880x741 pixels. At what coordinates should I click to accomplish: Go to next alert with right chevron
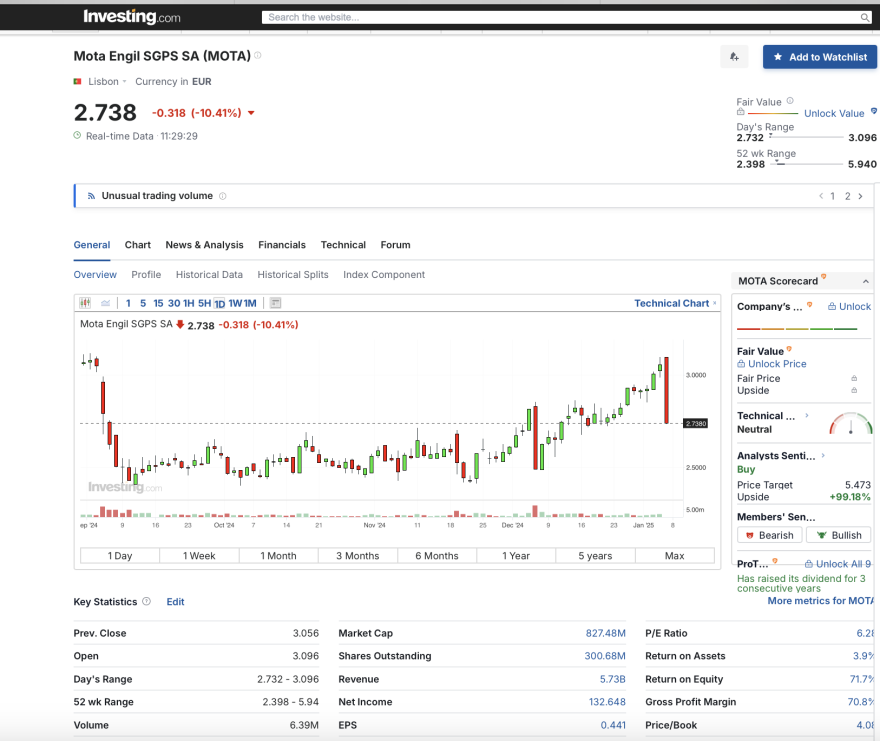[x=860, y=196]
